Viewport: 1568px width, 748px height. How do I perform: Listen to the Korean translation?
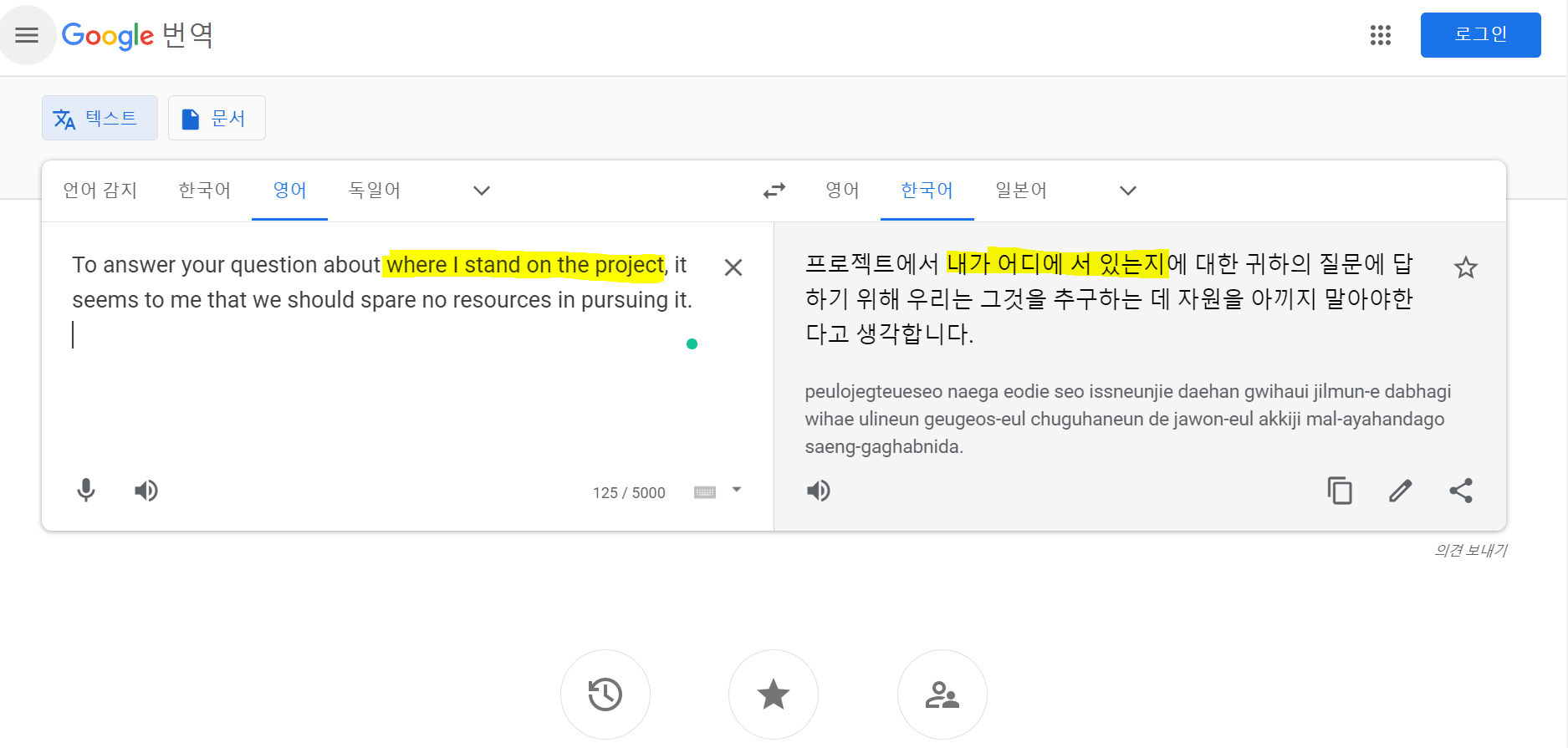(819, 491)
